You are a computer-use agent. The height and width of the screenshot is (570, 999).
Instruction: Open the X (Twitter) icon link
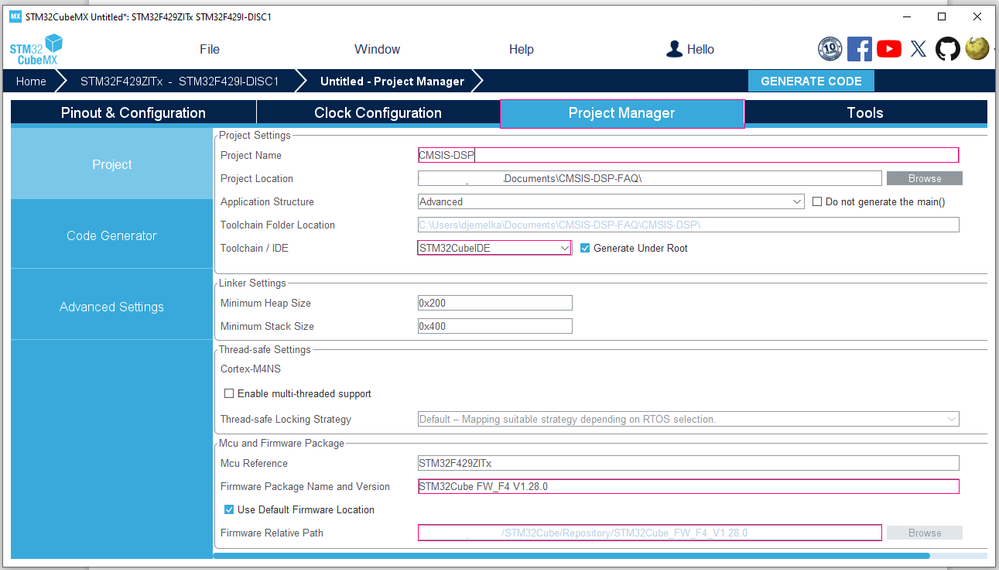point(918,49)
